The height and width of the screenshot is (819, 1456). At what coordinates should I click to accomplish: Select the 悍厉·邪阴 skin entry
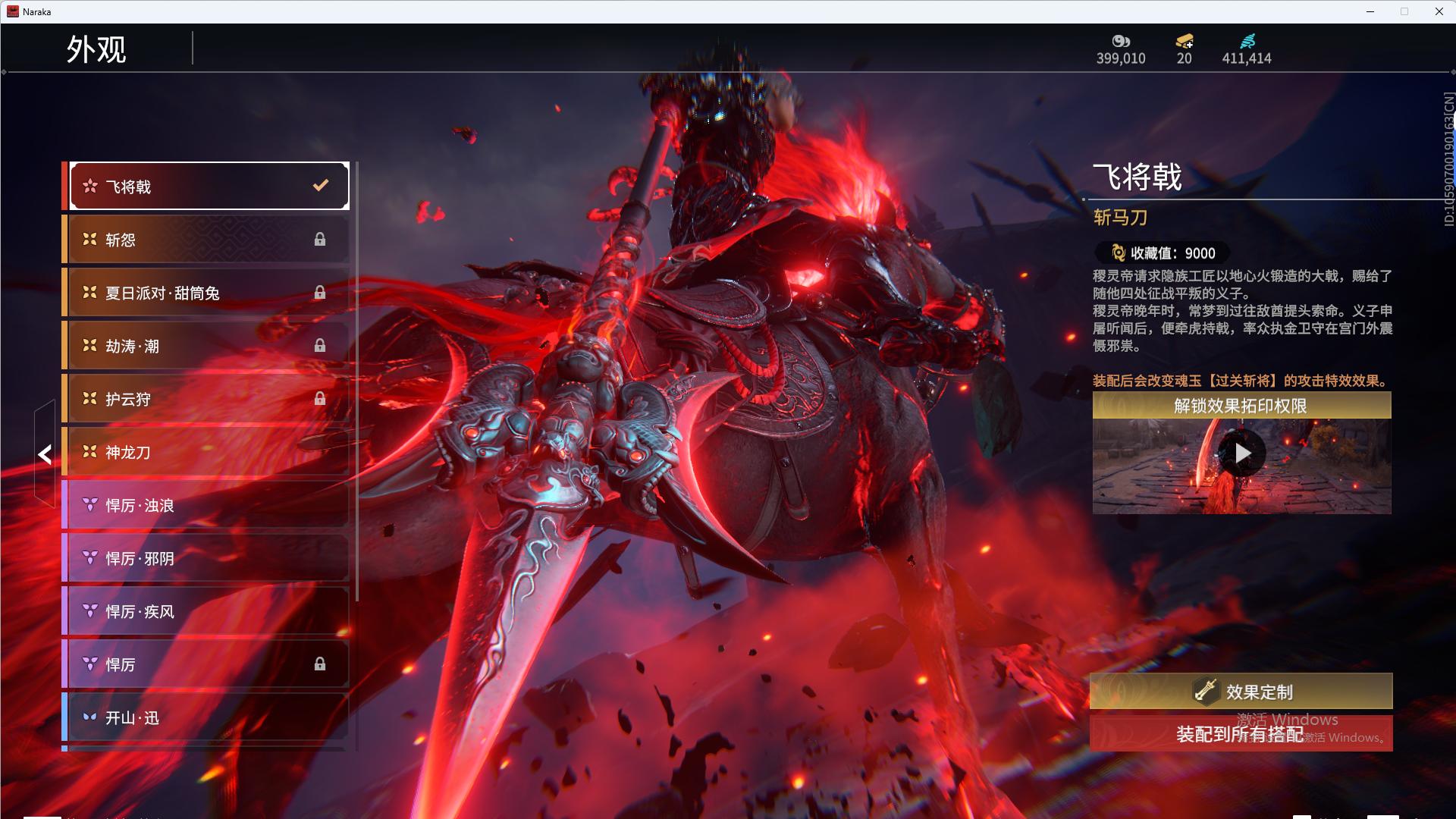(x=206, y=557)
